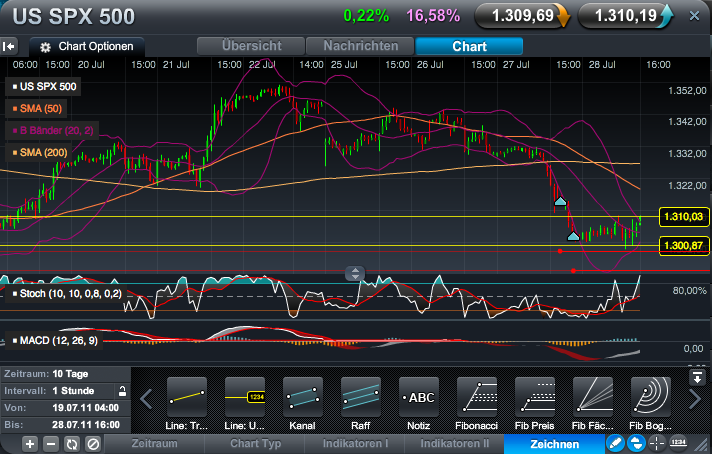The width and height of the screenshot is (712, 454).
Task: Click the upper red line's left handle dot
Action: click(560, 251)
